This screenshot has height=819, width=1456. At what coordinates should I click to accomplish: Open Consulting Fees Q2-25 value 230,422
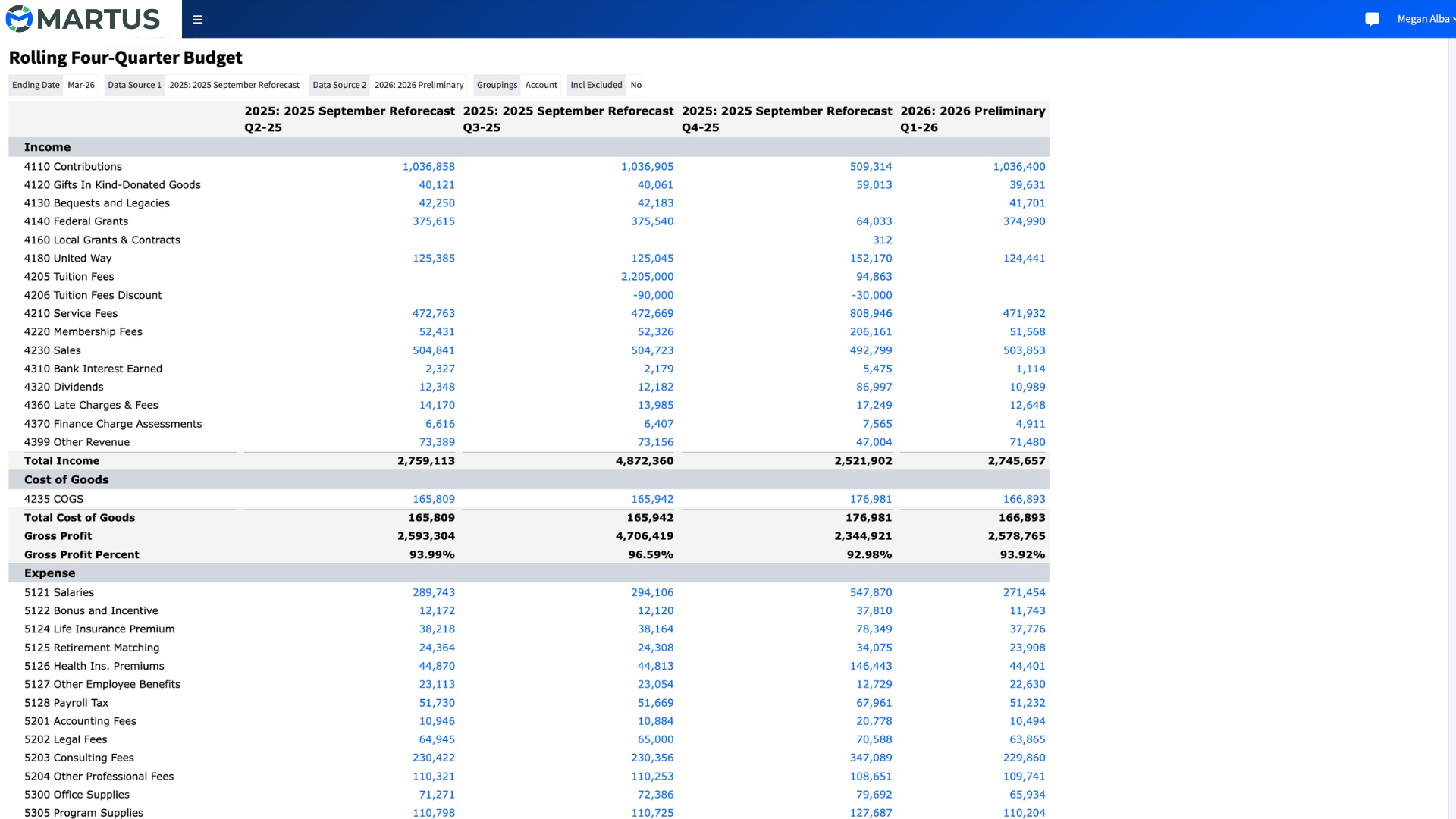pos(434,758)
